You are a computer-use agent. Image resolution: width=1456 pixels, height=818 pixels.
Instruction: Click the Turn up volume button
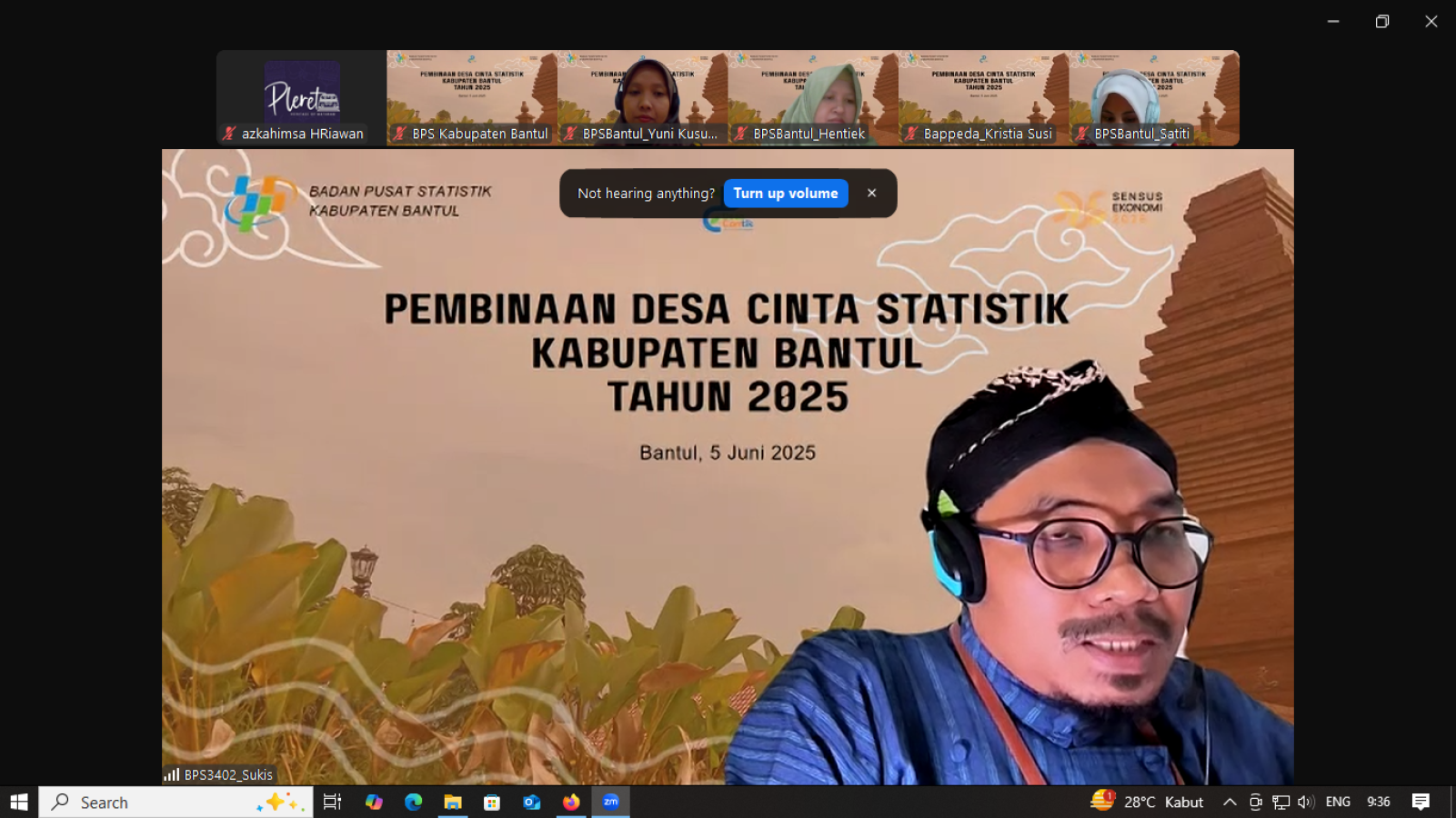[786, 194]
